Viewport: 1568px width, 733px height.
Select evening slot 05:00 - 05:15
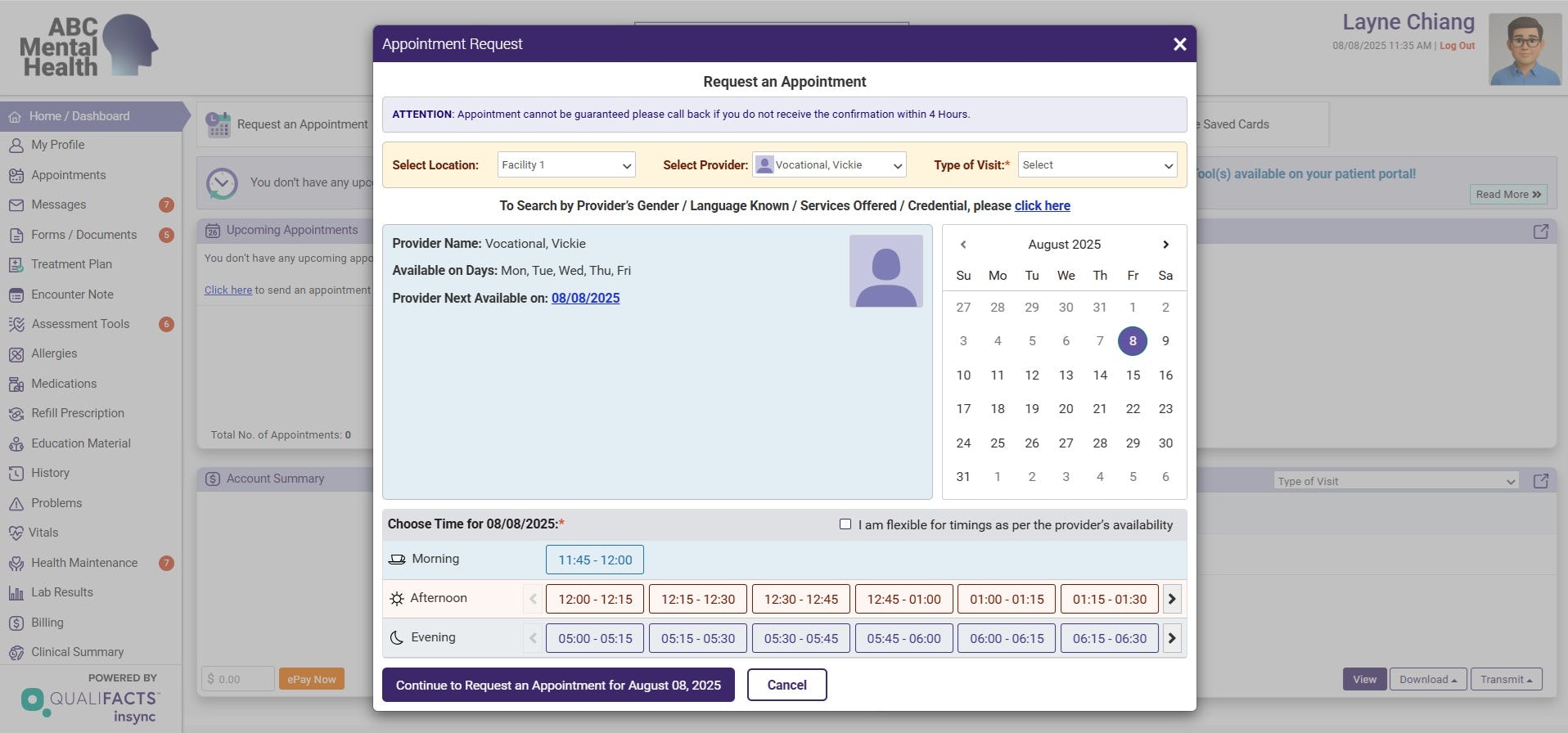click(595, 638)
